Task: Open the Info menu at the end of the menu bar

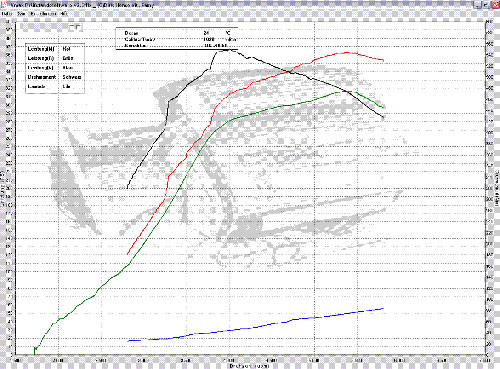Action: point(63,14)
